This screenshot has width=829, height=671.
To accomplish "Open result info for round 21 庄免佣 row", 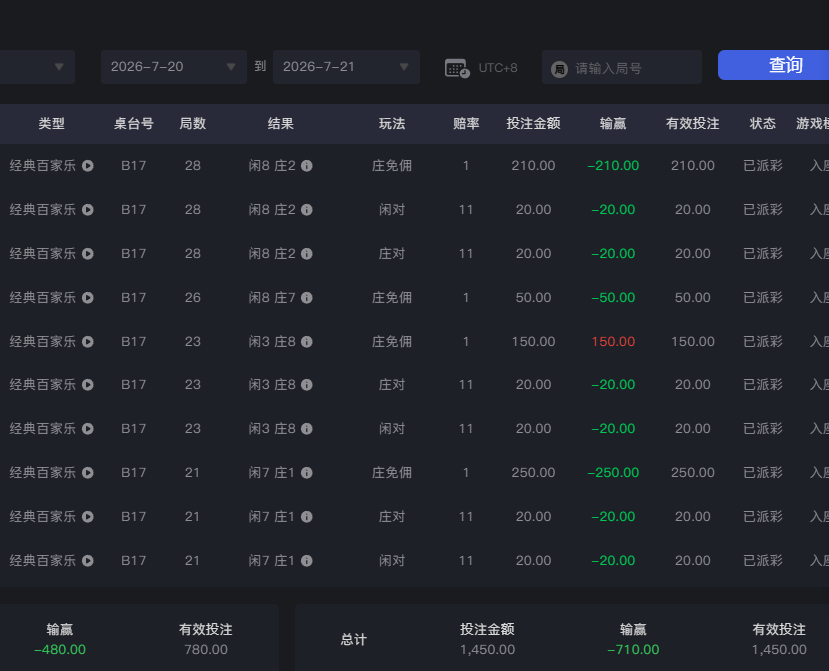I will tap(307, 472).
